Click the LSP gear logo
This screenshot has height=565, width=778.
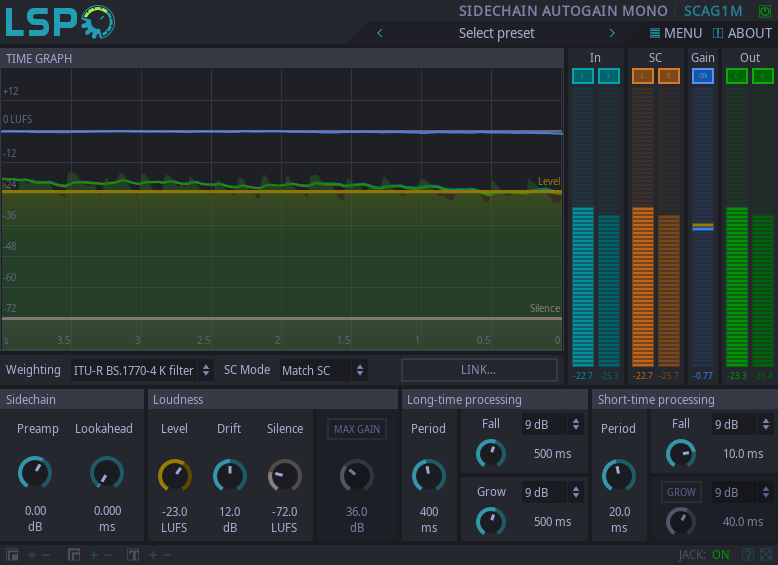[x=60, y=22]
